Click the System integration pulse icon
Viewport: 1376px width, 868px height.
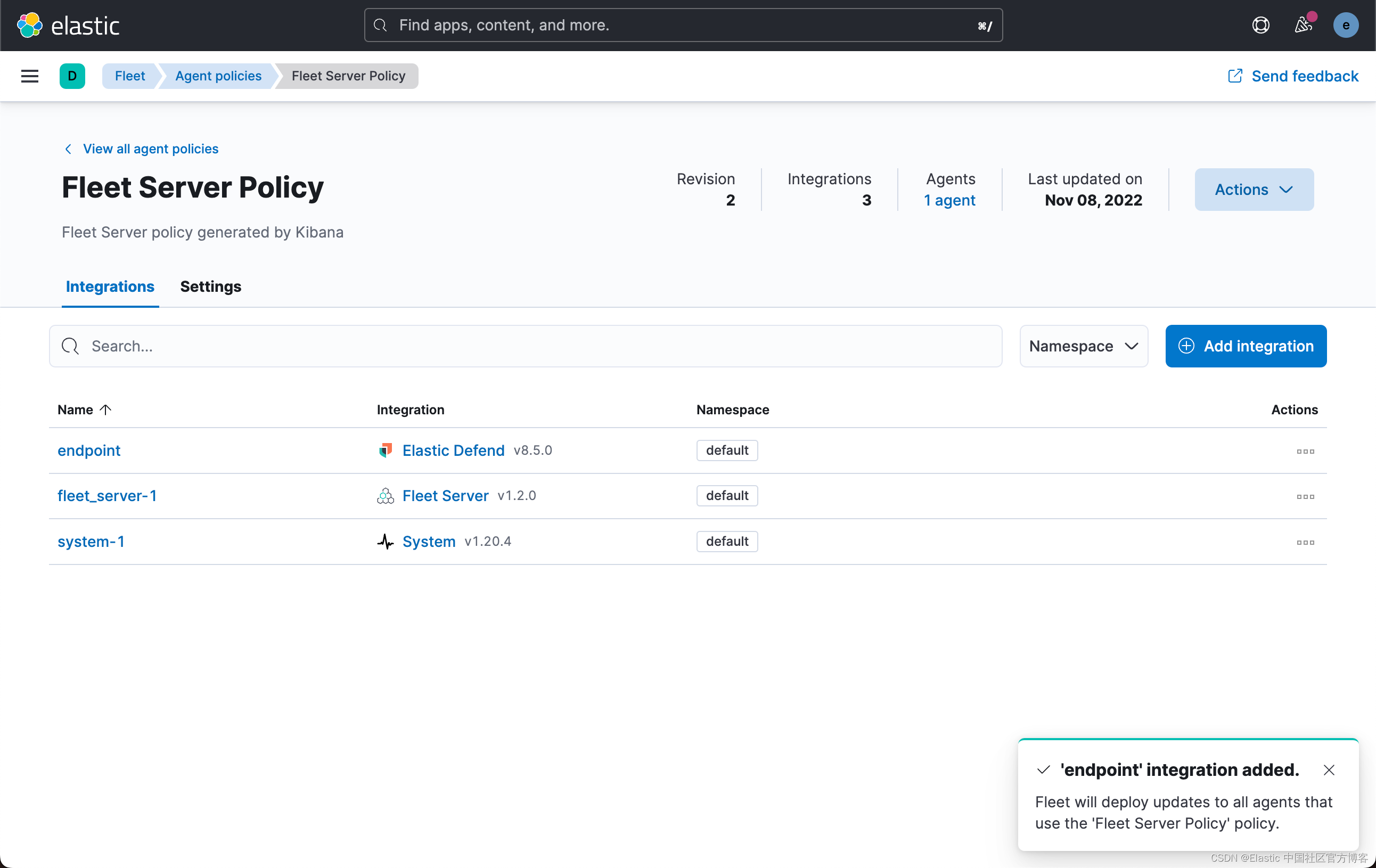pyautogui.click(x=386, y=541)
